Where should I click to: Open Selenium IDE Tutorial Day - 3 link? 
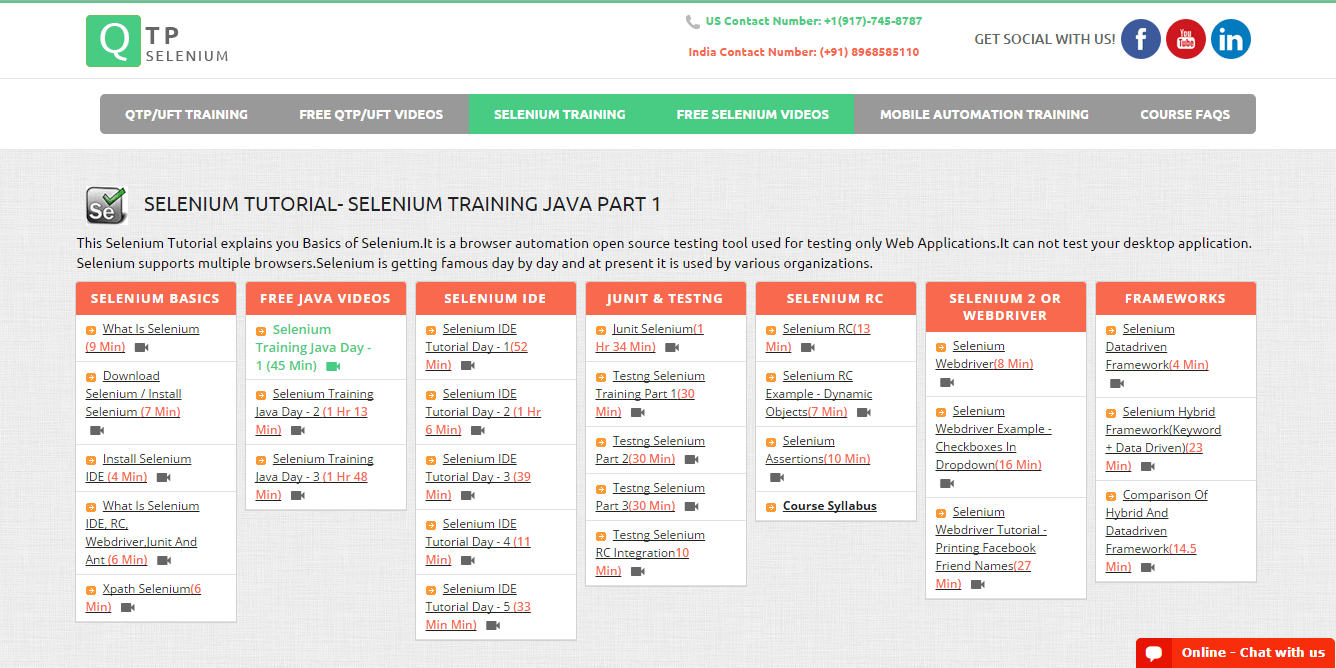pyautogui.click(x=479, y=477)
